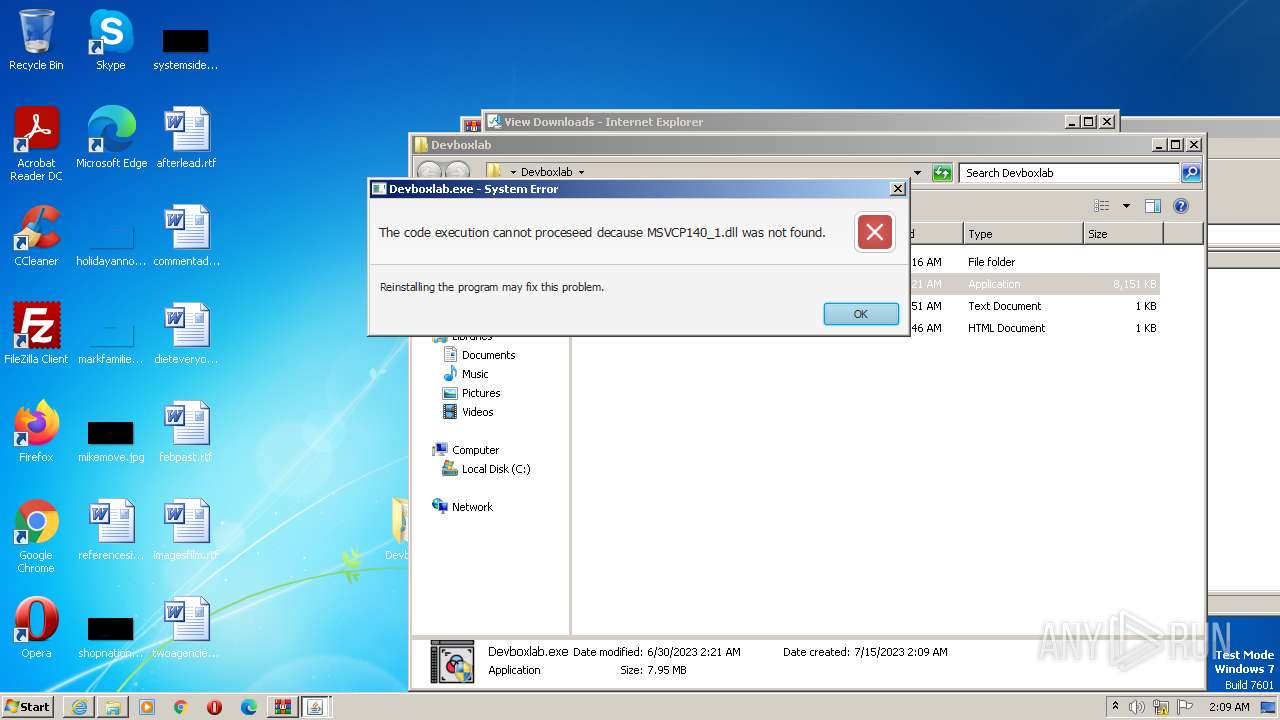The image size is (1280, 720).
Task: Click the Explorer search magnifier button
Action: pyautogui.click(x=1191, y=173)
